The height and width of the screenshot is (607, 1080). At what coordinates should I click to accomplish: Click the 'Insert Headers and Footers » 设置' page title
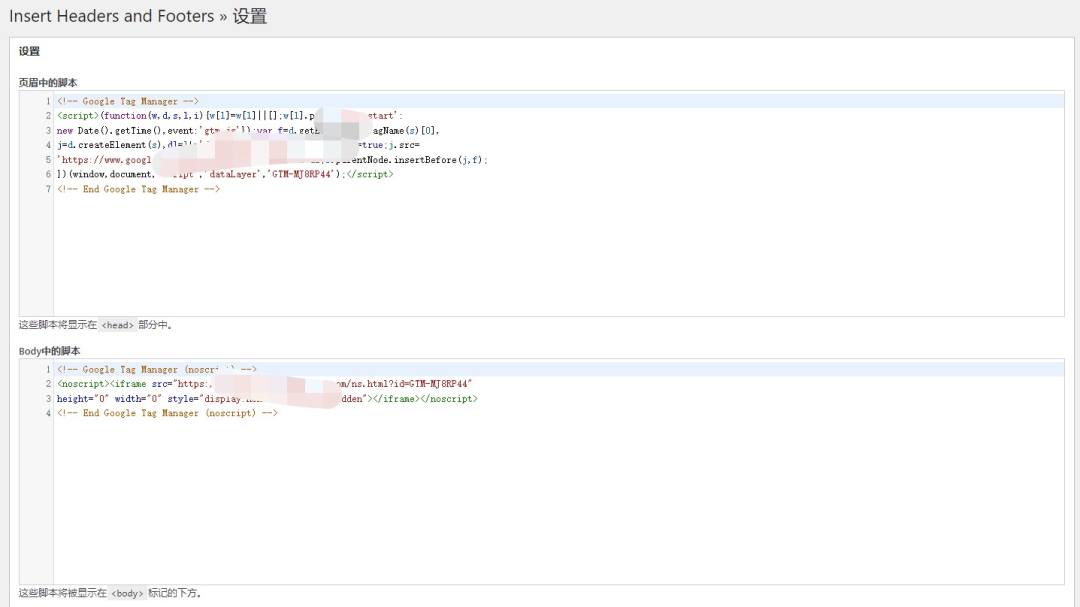click(138, 16)
